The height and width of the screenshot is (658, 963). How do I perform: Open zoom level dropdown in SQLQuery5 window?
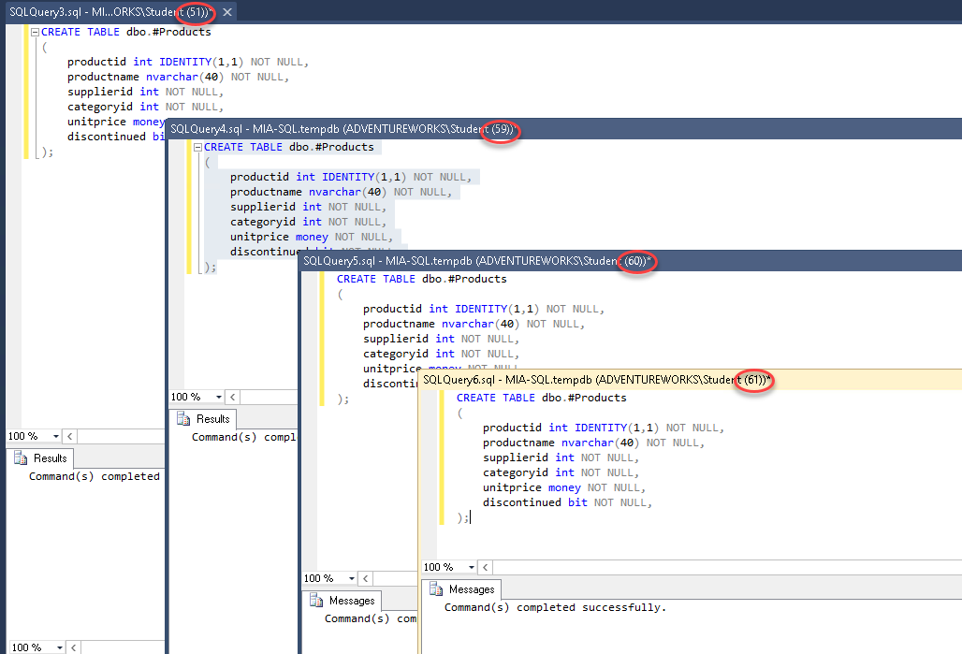(x=352, y=578)
